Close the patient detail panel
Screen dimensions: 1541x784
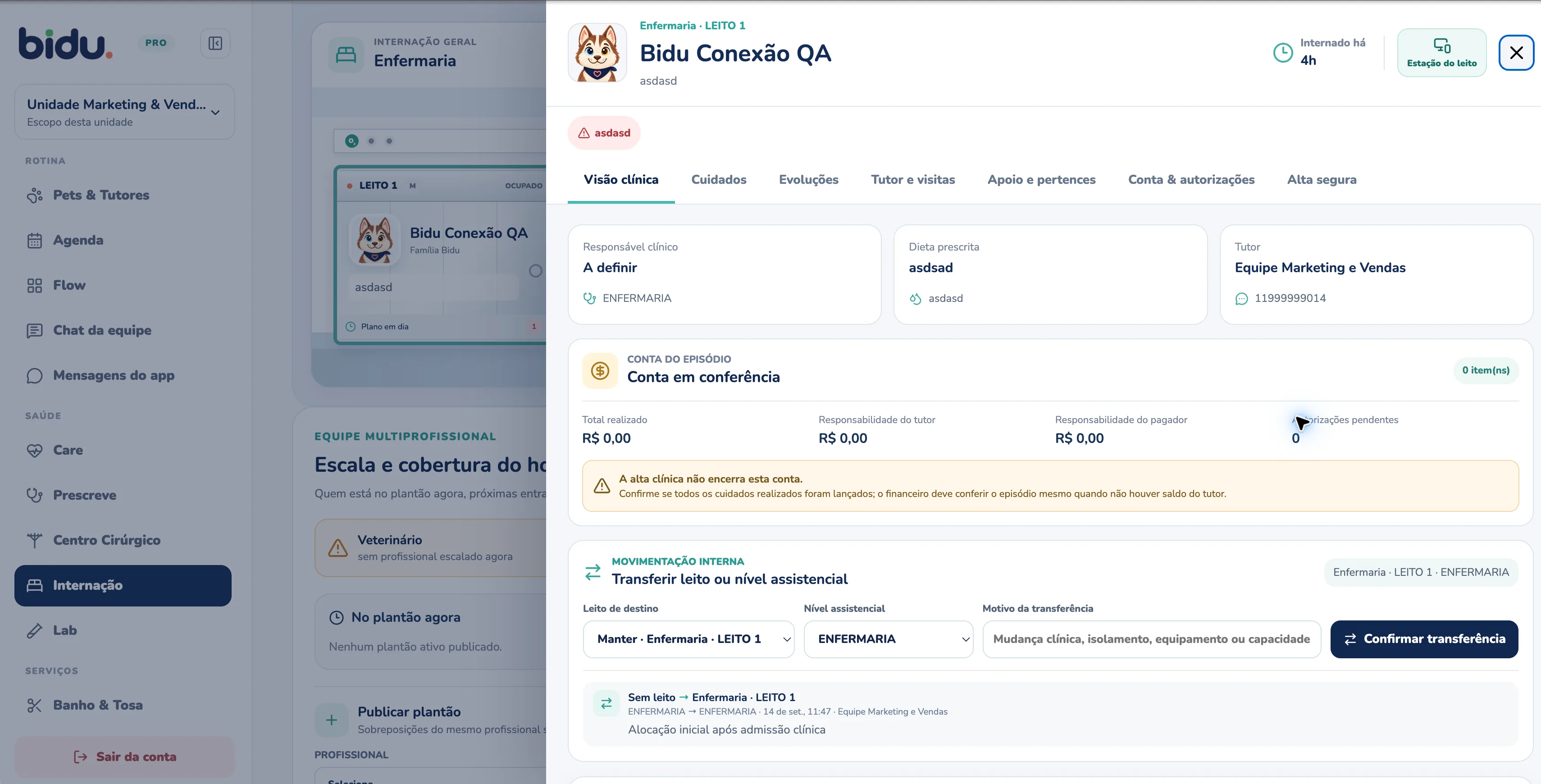1517,53
